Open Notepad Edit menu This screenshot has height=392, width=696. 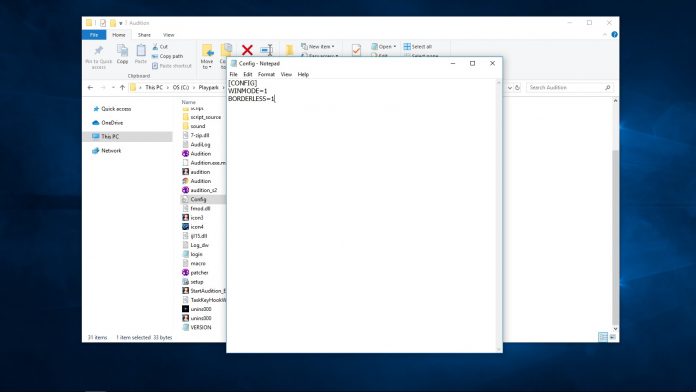pyautogui.click(x=248, y=75)
